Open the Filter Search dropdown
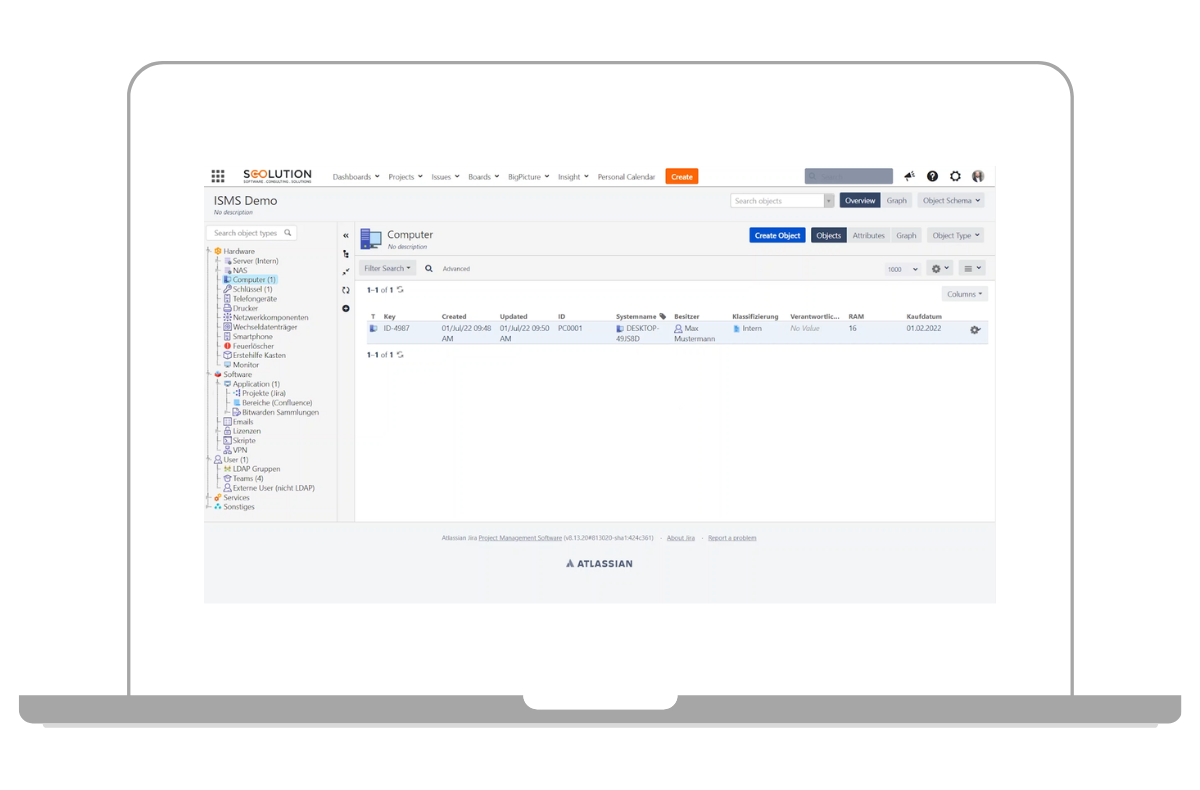The height and width of the screenshot is (790, 1200). tap(387, 268)
